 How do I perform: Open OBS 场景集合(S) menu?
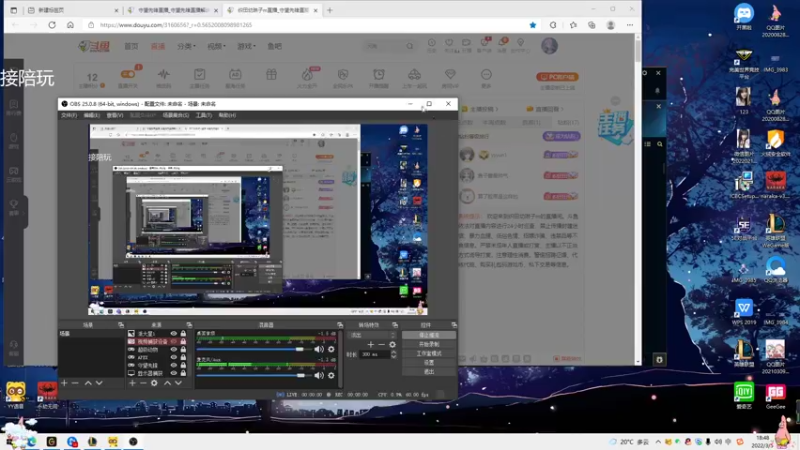[176, 115]
